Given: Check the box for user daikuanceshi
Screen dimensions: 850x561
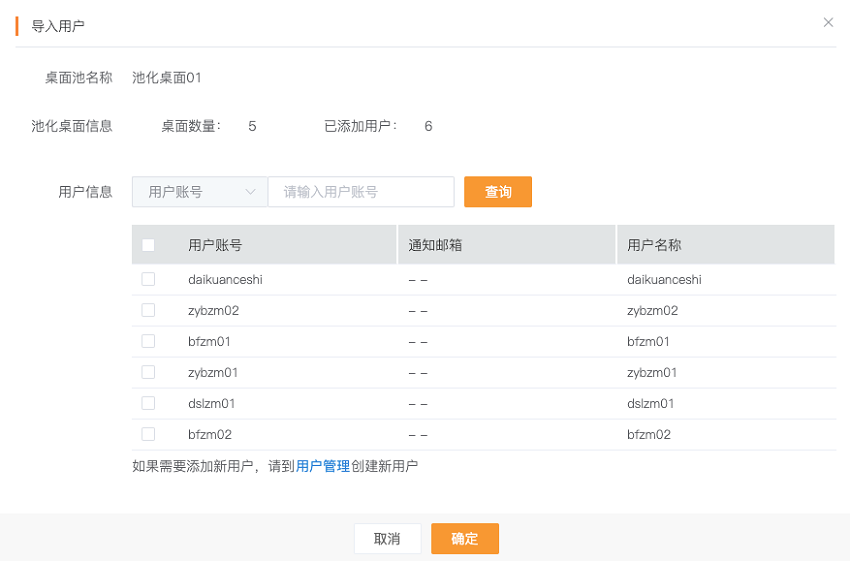Looking at the screenshot, I should pos(148,280).
